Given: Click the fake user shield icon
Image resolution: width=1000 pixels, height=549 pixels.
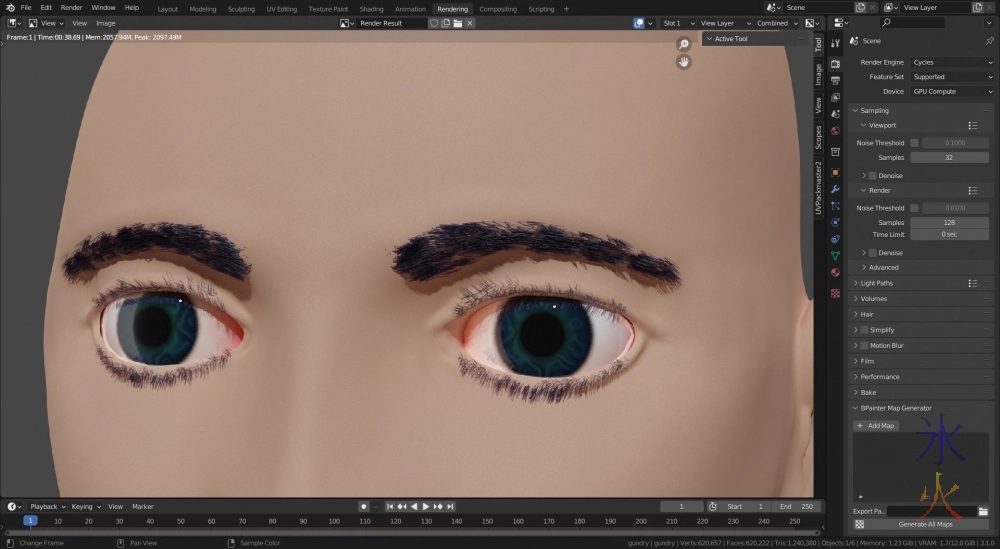Looking at the screenshot, I should click(x=434, y=23).
